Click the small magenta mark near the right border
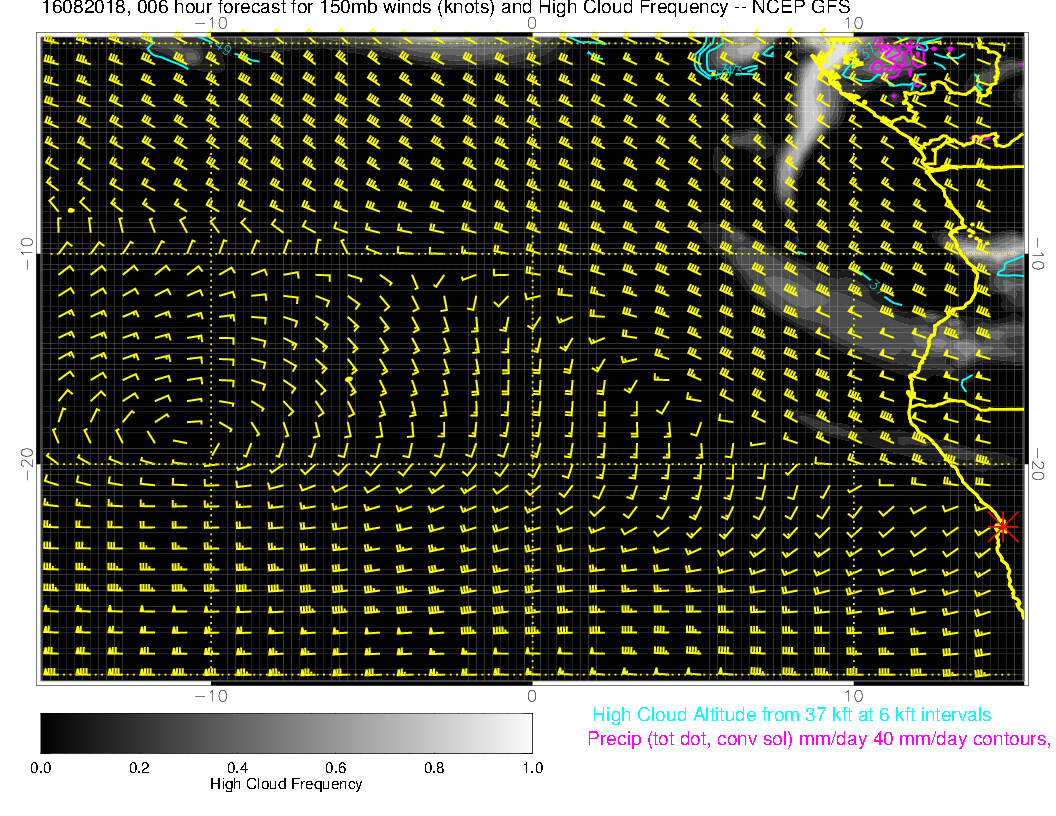This screenshot has height=816, width=1056. [980, 139]
